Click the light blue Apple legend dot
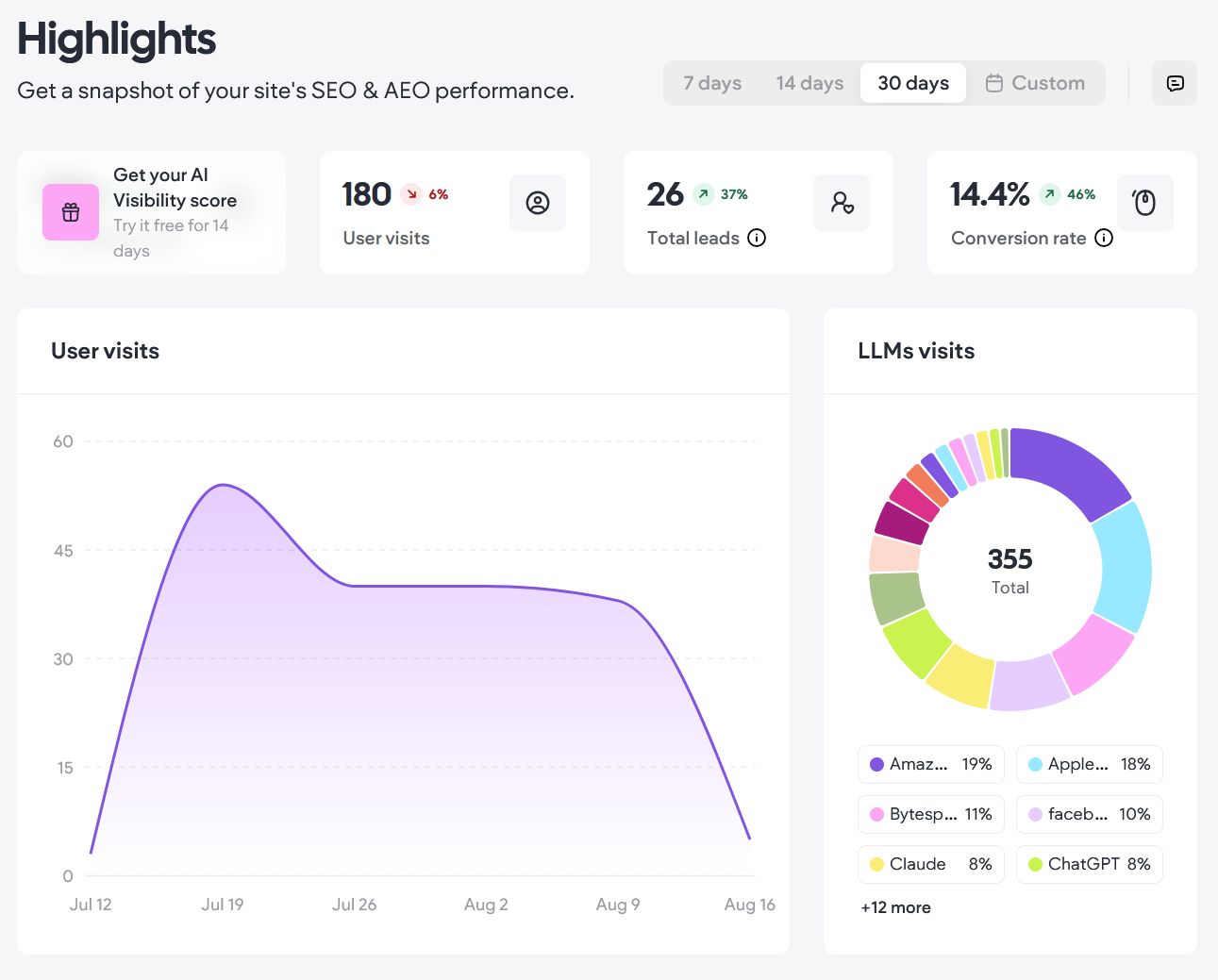Viewport: 1218px width, 980px height. pyautogui.click(x=1035, y=764)
